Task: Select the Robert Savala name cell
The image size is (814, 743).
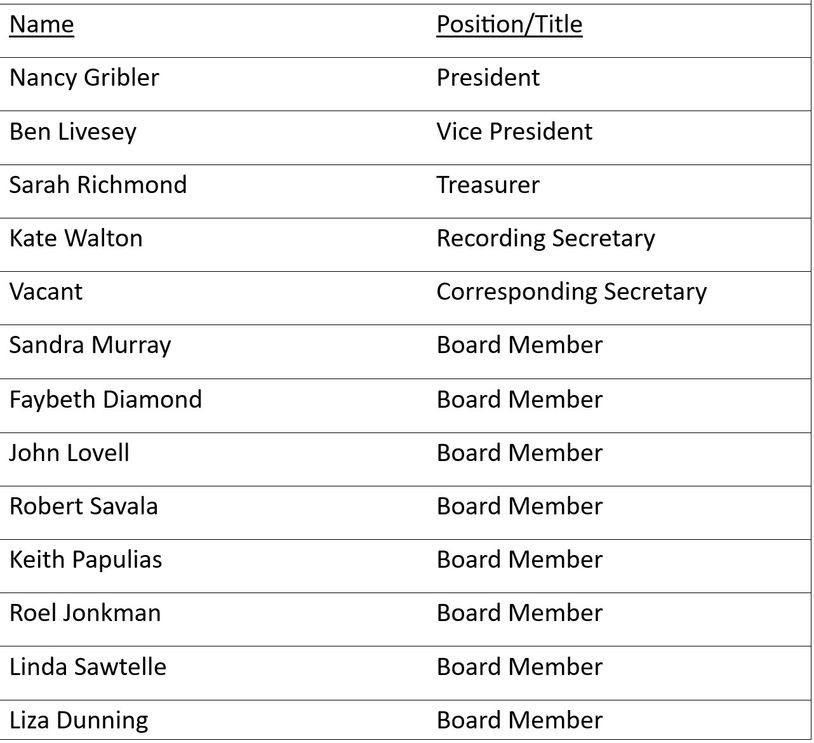Action: click(x=83, y=506)
